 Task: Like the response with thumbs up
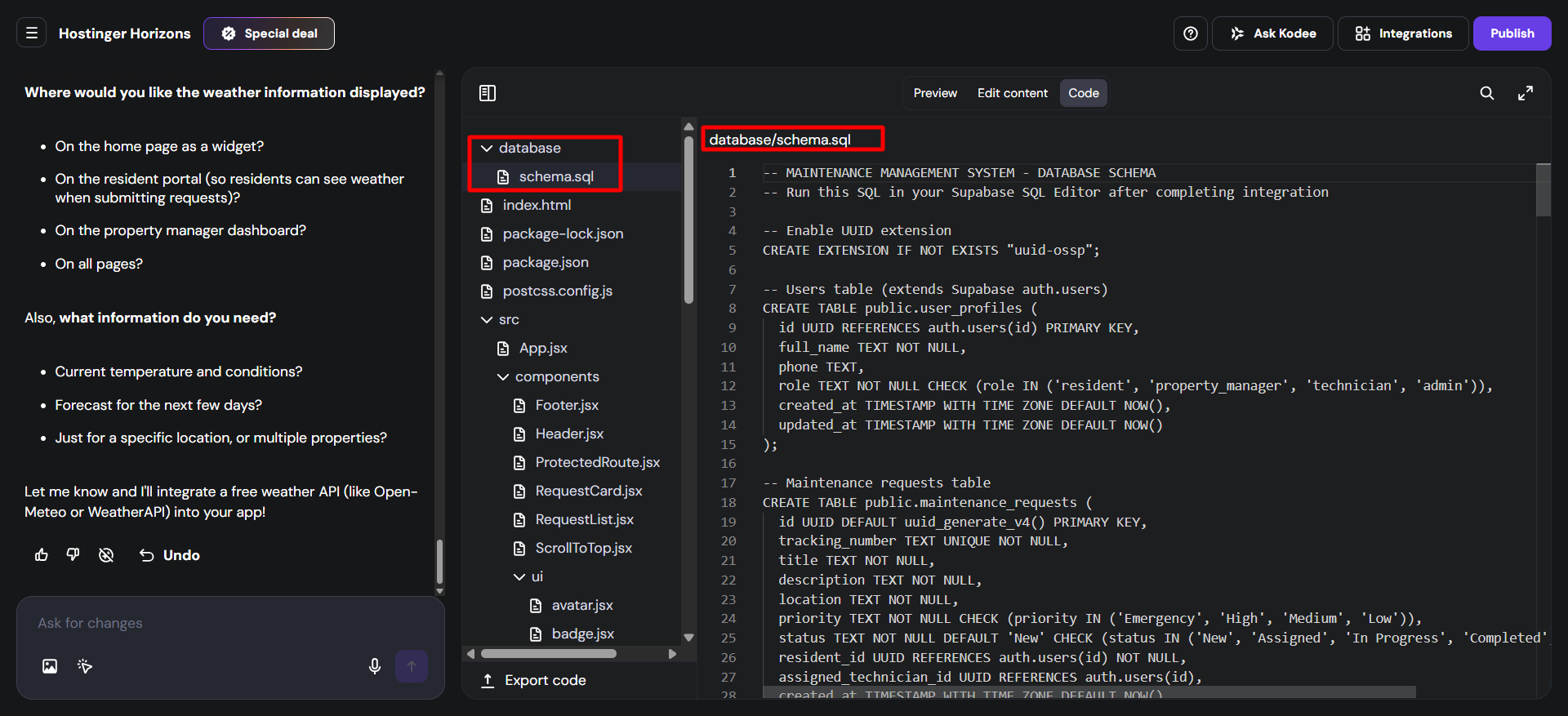click(x=42, y=555)
